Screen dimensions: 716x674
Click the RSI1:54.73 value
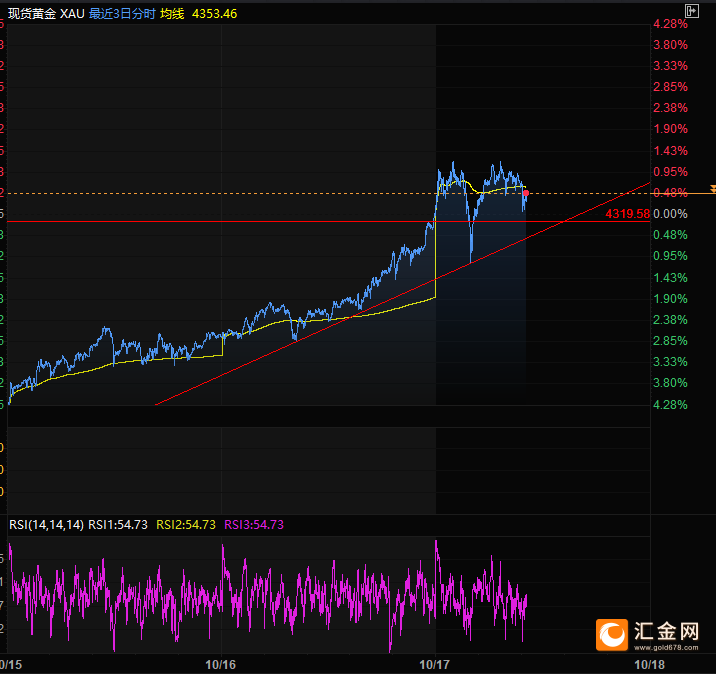[118, 525]
